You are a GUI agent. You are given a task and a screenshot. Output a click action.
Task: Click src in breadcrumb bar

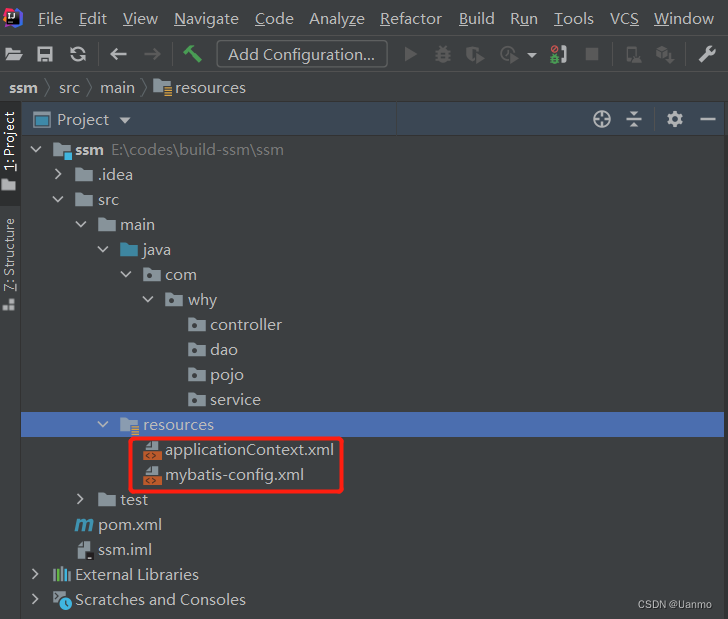pos(69,88)
